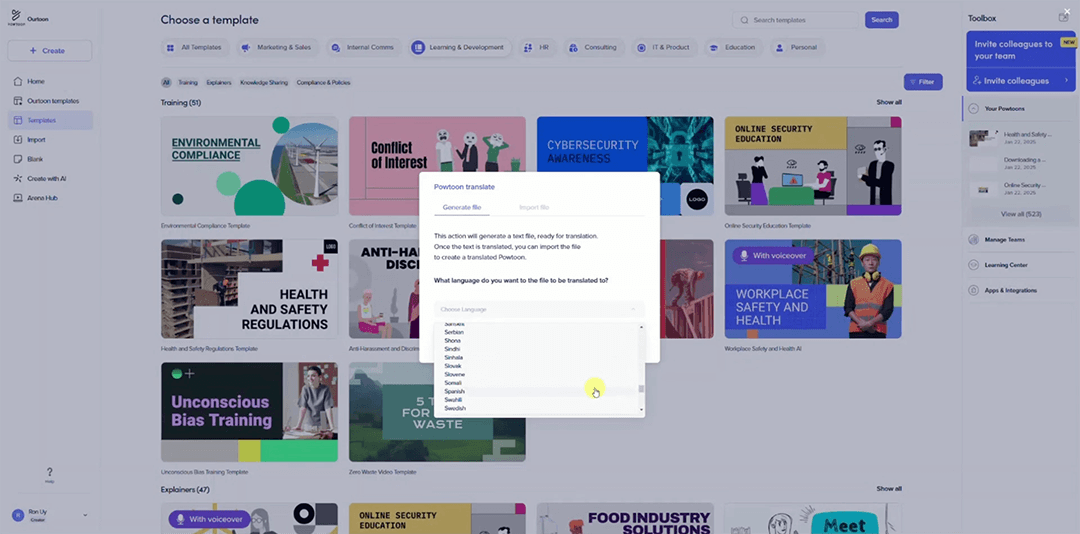Click the language list scroll-down arrow
The height and width of the screenshot is (534, 1080).
click(641, 410)
